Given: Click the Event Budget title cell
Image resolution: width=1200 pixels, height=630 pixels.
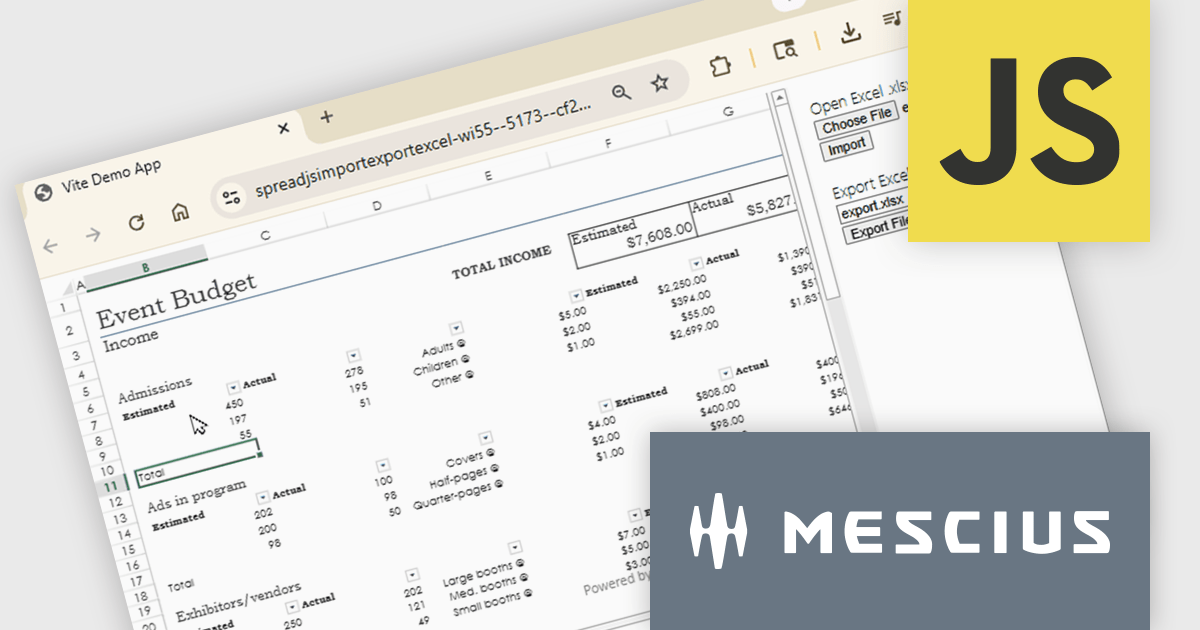Looking at the screenshot, I should (x=176, y=301).
